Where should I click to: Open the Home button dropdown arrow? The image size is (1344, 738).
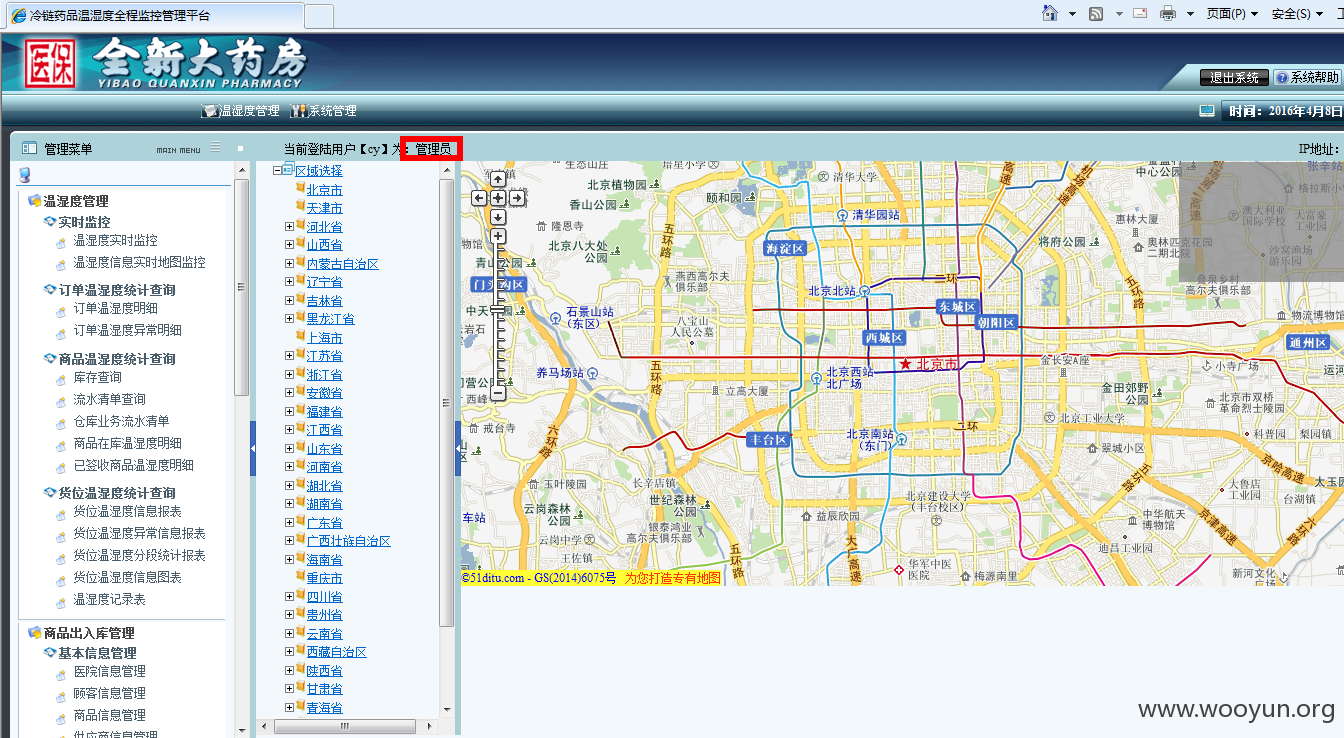tap(1072, 14)
